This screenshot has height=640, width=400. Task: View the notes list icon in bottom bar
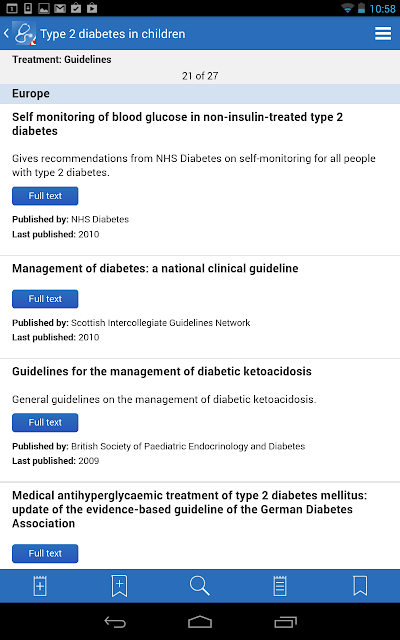coord(280,586)
